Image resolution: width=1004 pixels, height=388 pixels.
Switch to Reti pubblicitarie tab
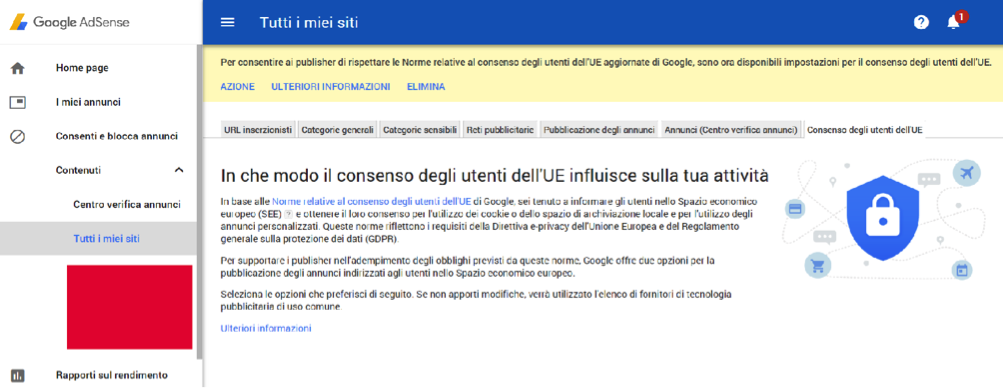[500, 129]
